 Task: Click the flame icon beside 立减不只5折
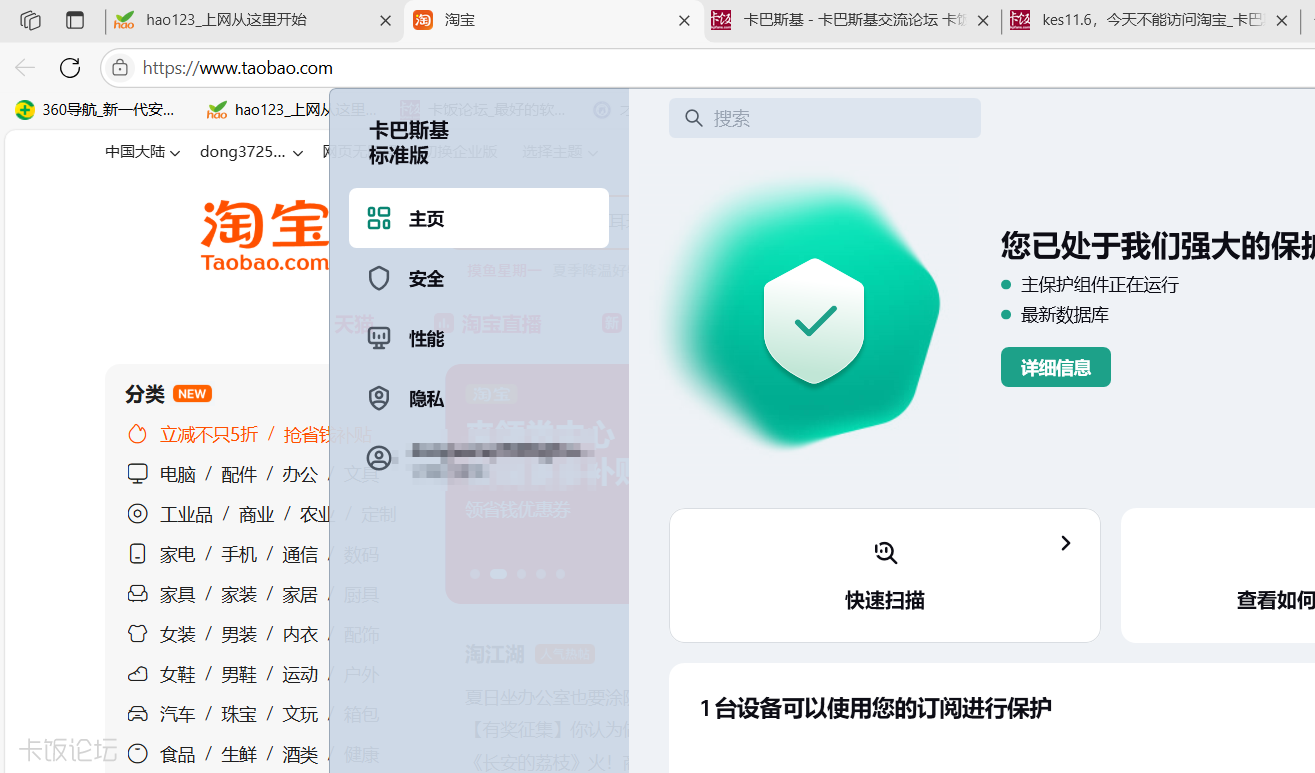137,434
